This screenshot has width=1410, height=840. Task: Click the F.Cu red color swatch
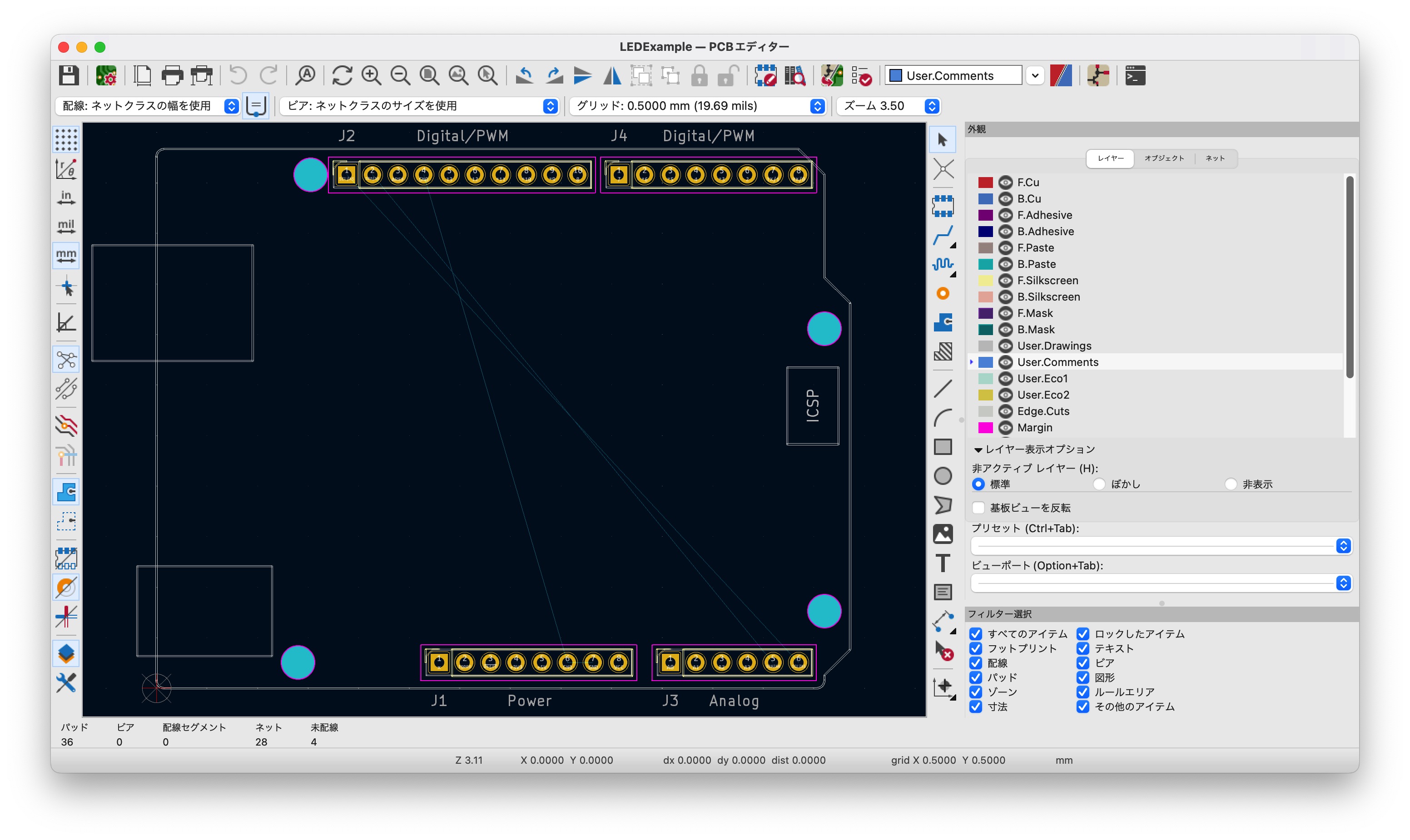[985, 182]
